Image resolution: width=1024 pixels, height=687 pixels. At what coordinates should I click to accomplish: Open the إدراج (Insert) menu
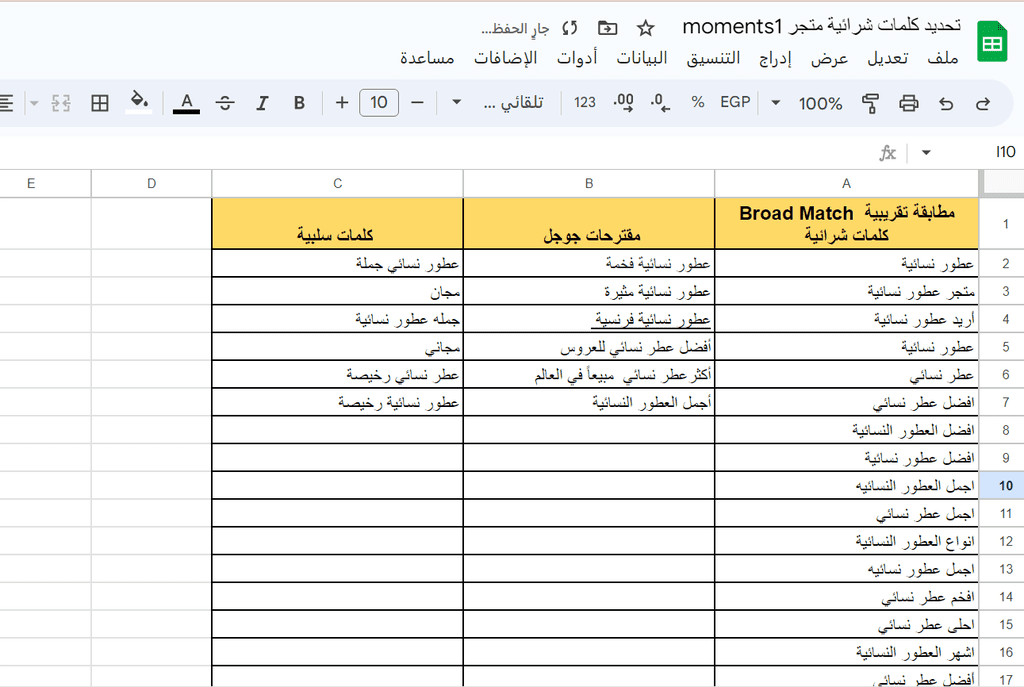pyautogui.click(x=775, y=58)
